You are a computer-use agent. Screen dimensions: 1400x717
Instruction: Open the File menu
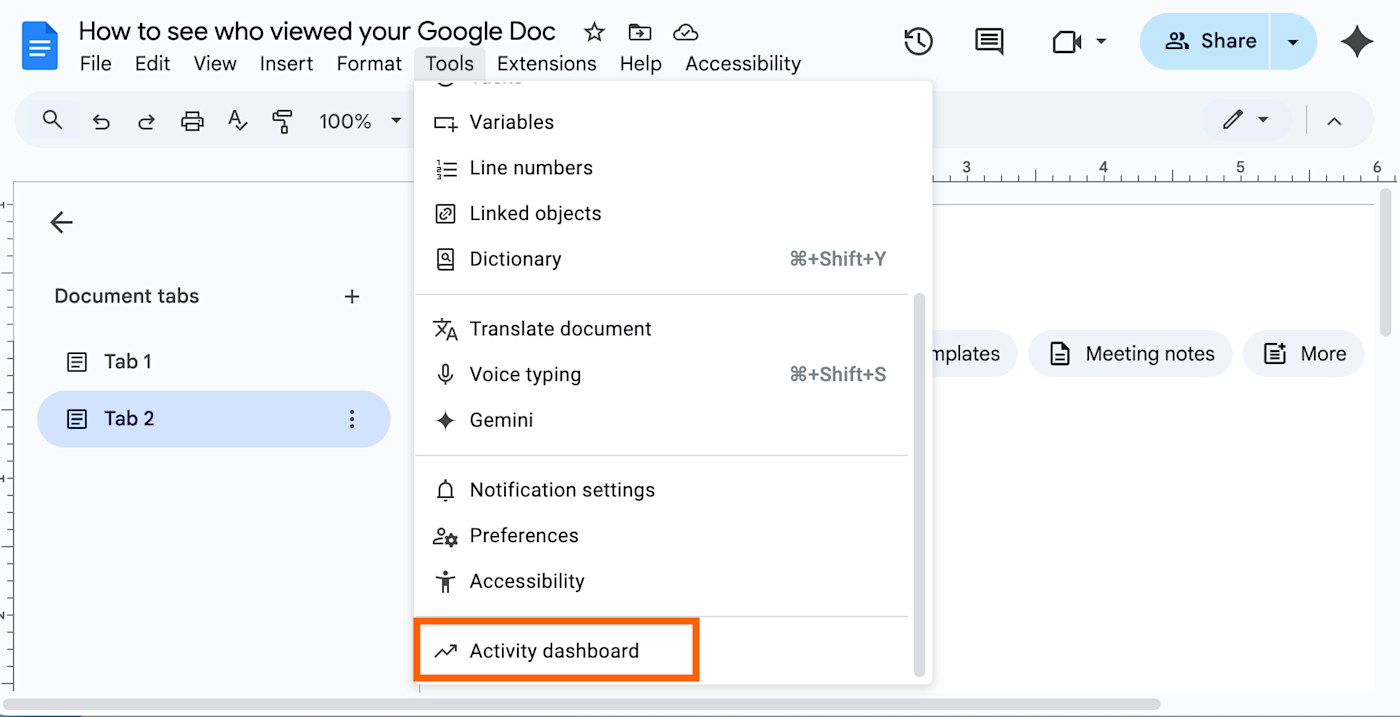(96, 63)
